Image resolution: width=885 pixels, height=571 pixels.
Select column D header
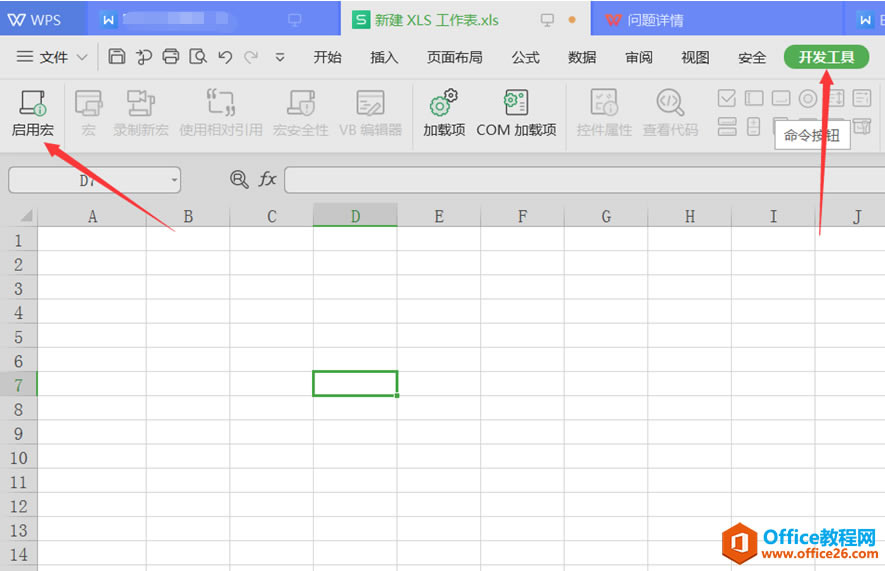[355, 216]
